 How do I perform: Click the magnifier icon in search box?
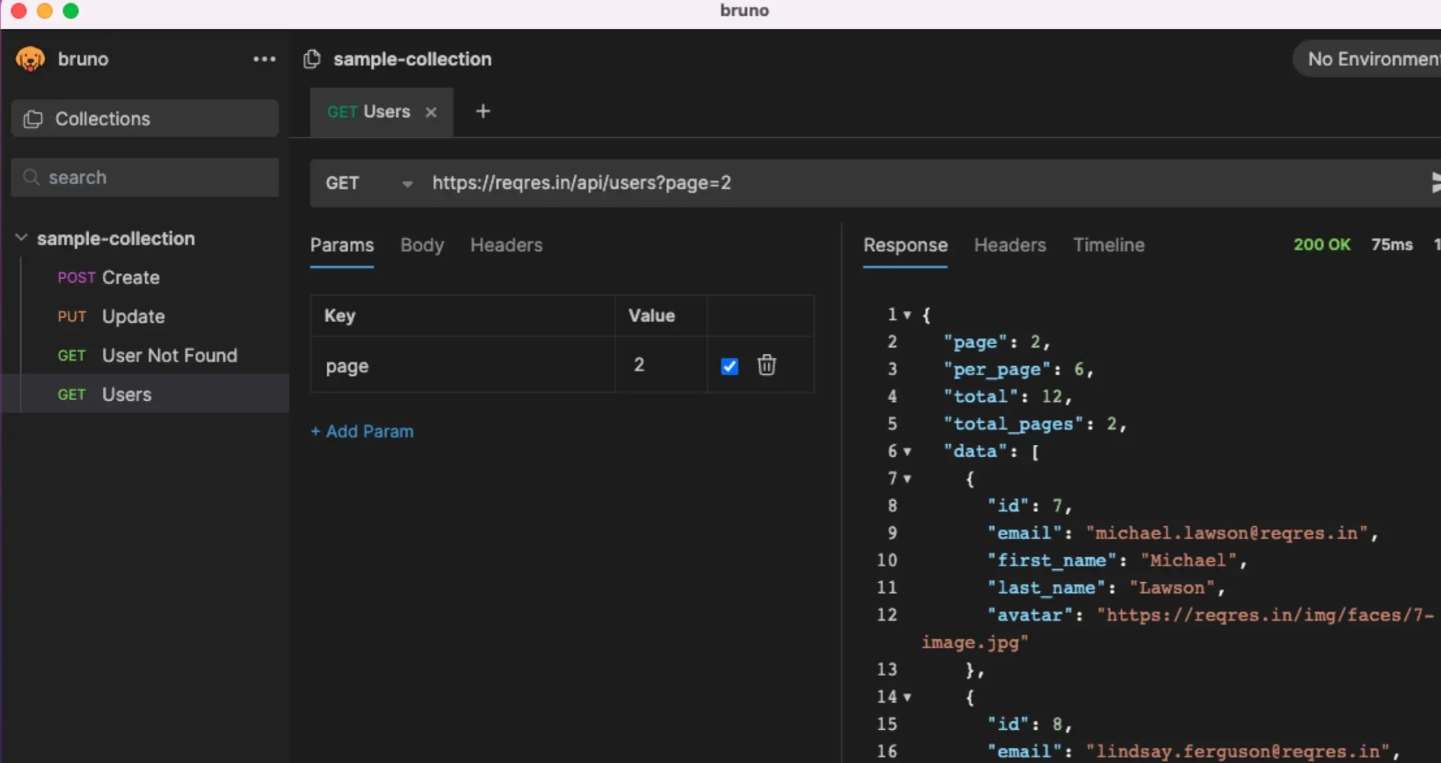(x=31, y=177)
